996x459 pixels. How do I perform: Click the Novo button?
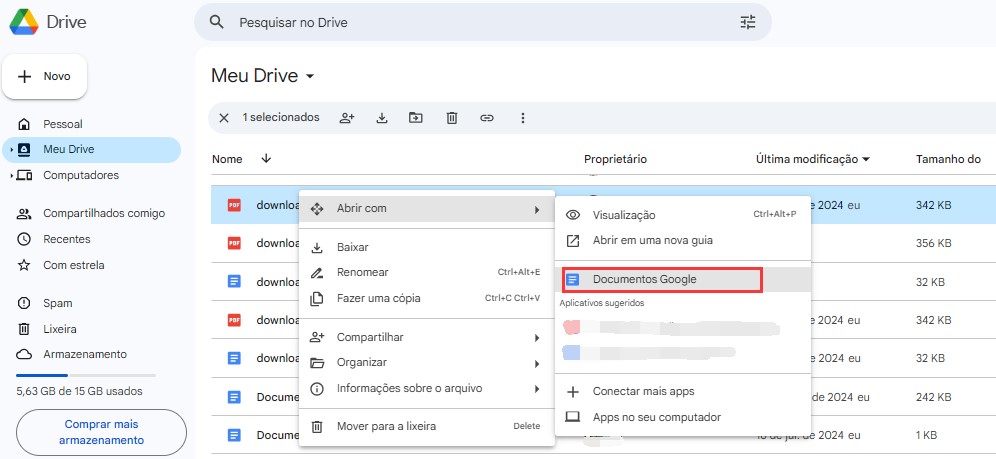click(x=44, y=77)
